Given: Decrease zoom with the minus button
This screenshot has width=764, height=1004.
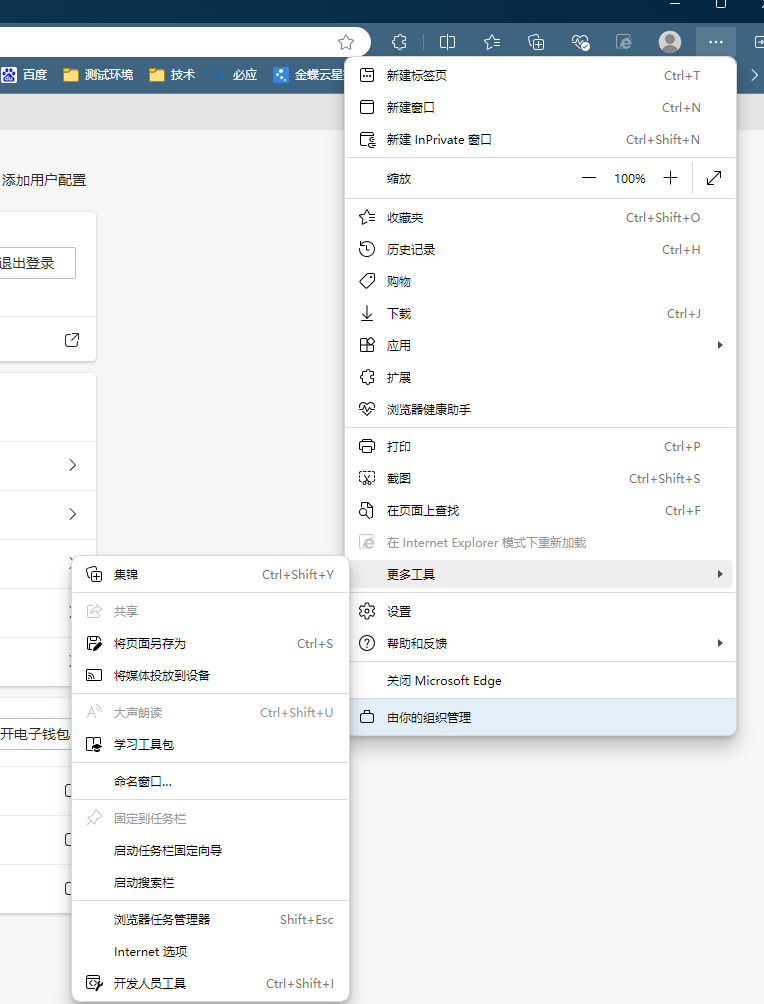Looking at the screenshot, I should (x=589, y=178).
